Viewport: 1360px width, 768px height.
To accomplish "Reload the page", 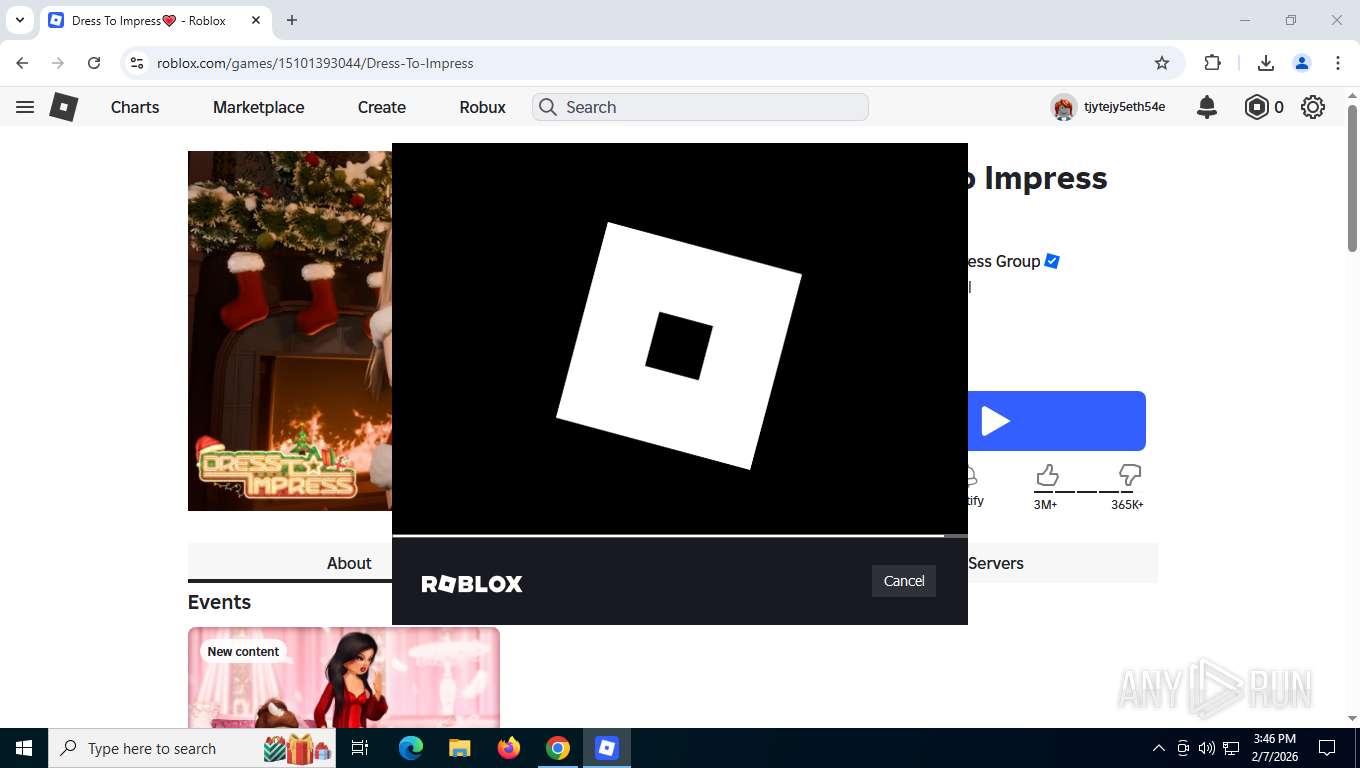I will point(94,63).
